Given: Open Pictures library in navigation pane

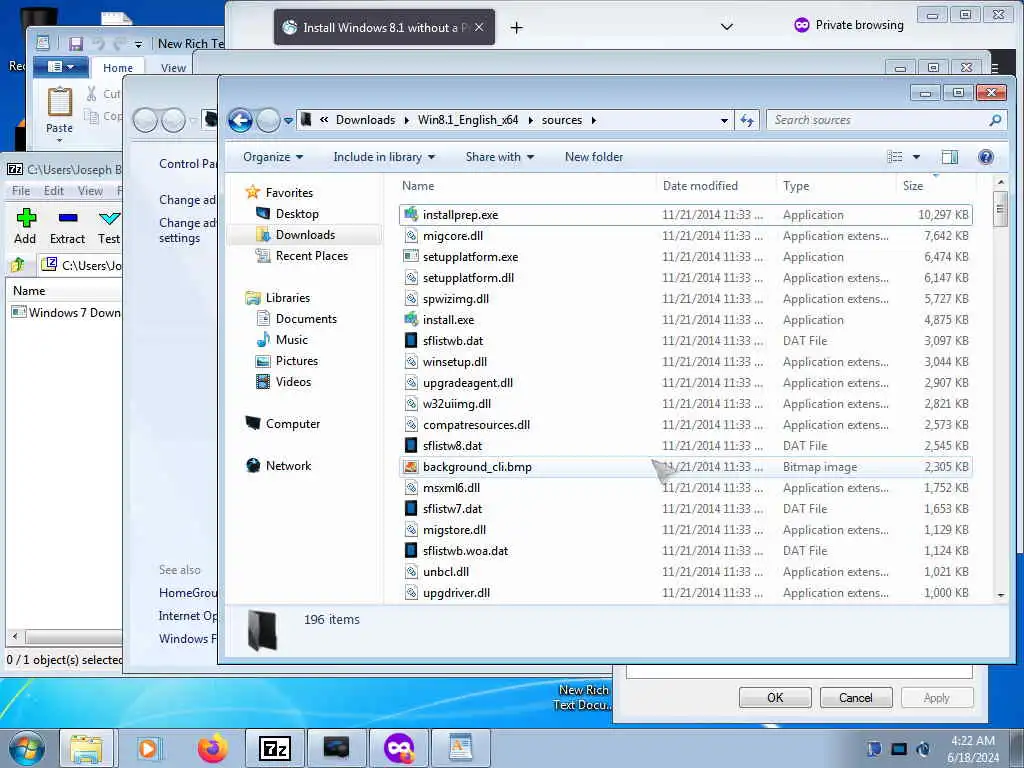Looking at the screenshot, I should click(x=296, y=360).
